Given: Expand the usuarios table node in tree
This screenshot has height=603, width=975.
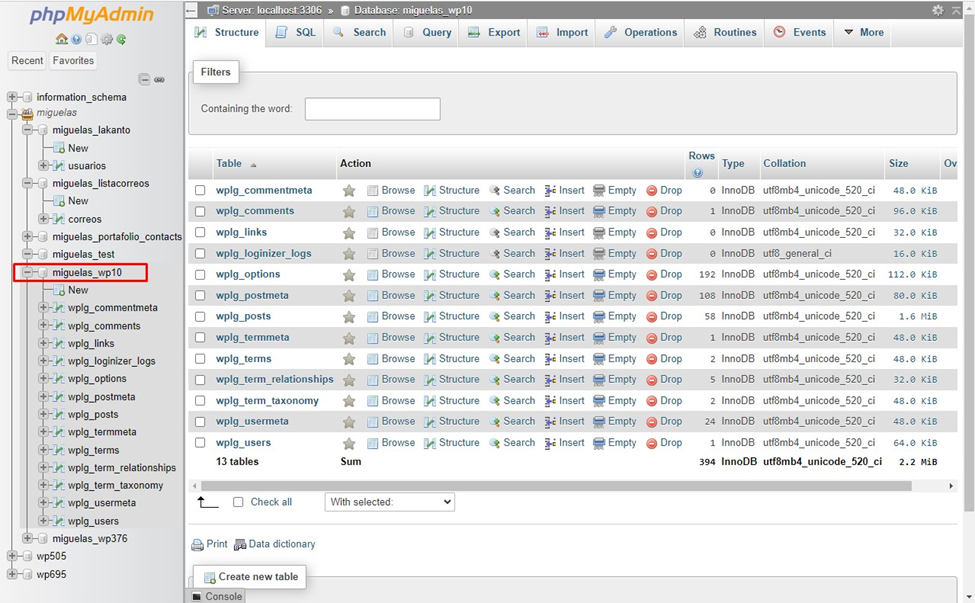Looking at the screenshot, I should (x=43, y=165).
